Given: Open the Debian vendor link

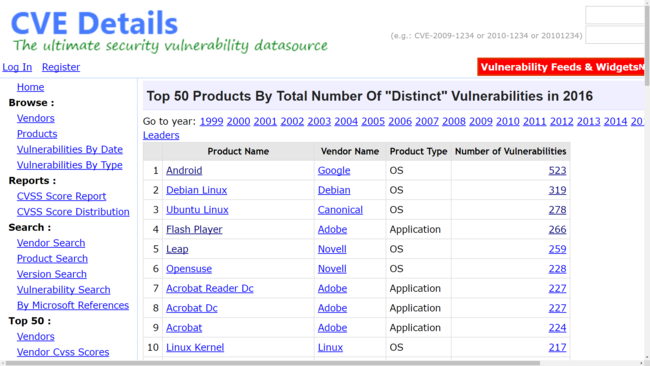Looking at the screenshot, I should pos(334,190).
